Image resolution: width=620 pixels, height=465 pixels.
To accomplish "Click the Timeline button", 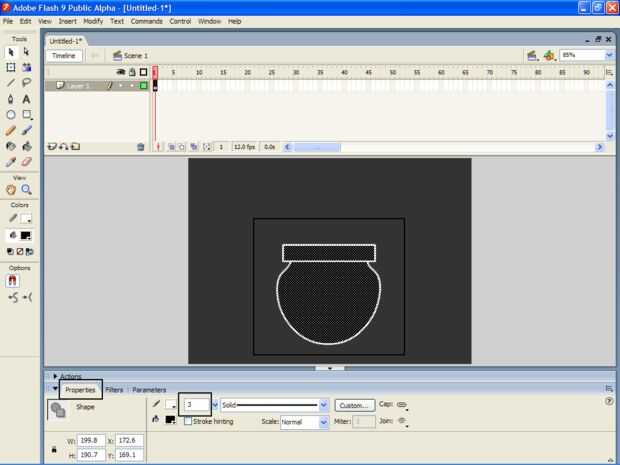I will (64, 56).
